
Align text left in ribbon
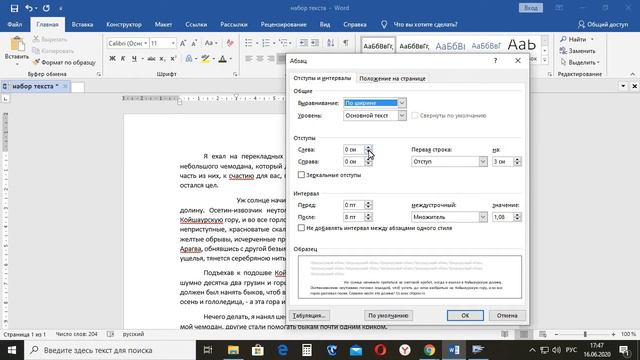249,59
